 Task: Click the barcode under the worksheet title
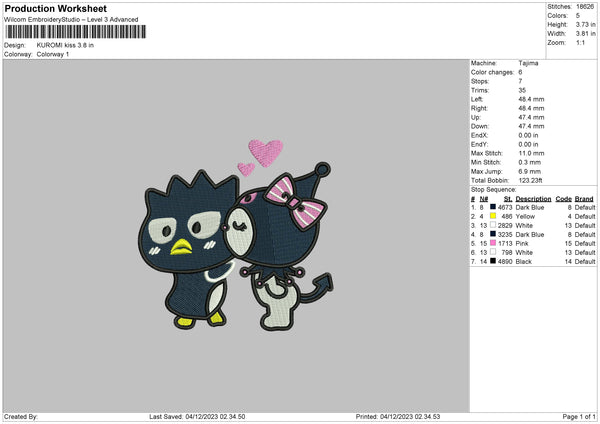coord(75,32)
